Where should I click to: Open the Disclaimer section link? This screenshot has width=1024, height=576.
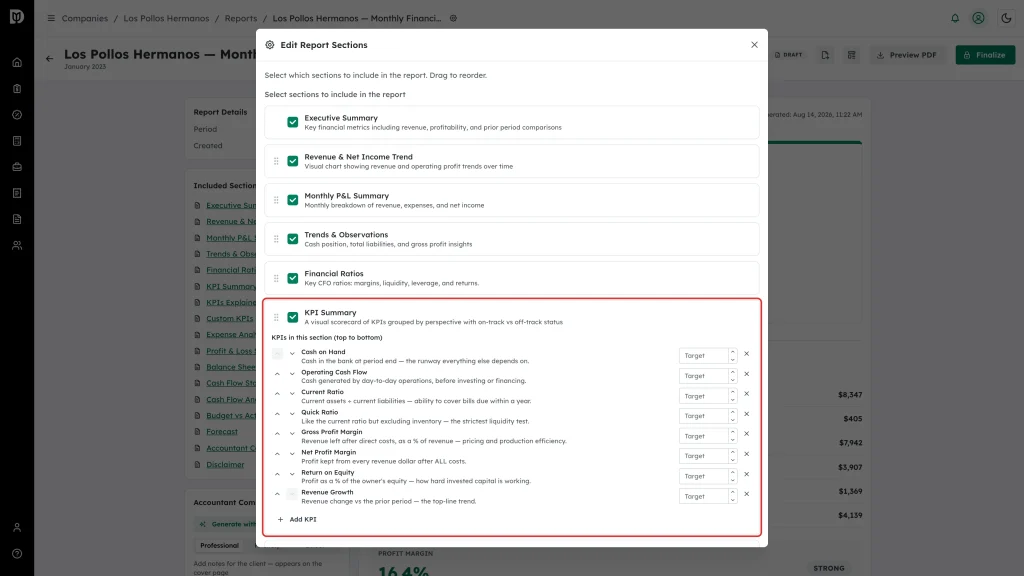point(225,464)
